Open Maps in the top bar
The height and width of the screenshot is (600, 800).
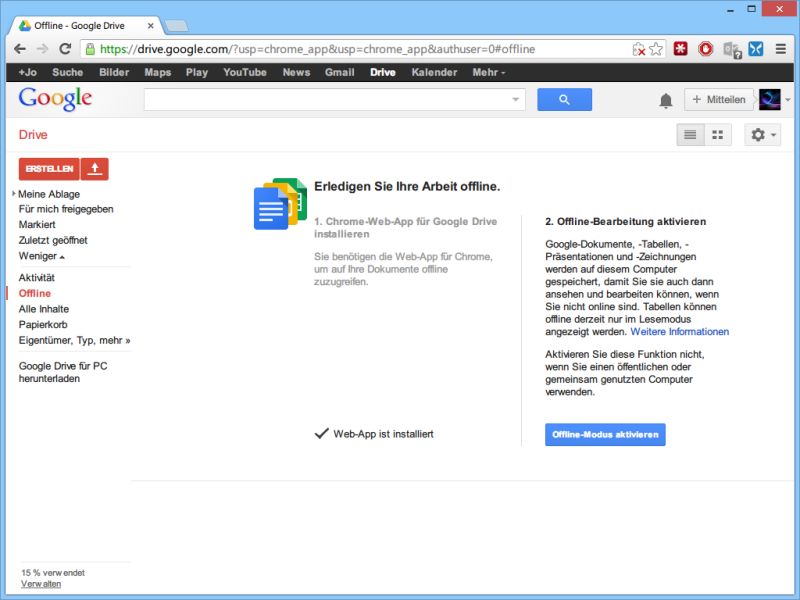click(x=158, y=72)
